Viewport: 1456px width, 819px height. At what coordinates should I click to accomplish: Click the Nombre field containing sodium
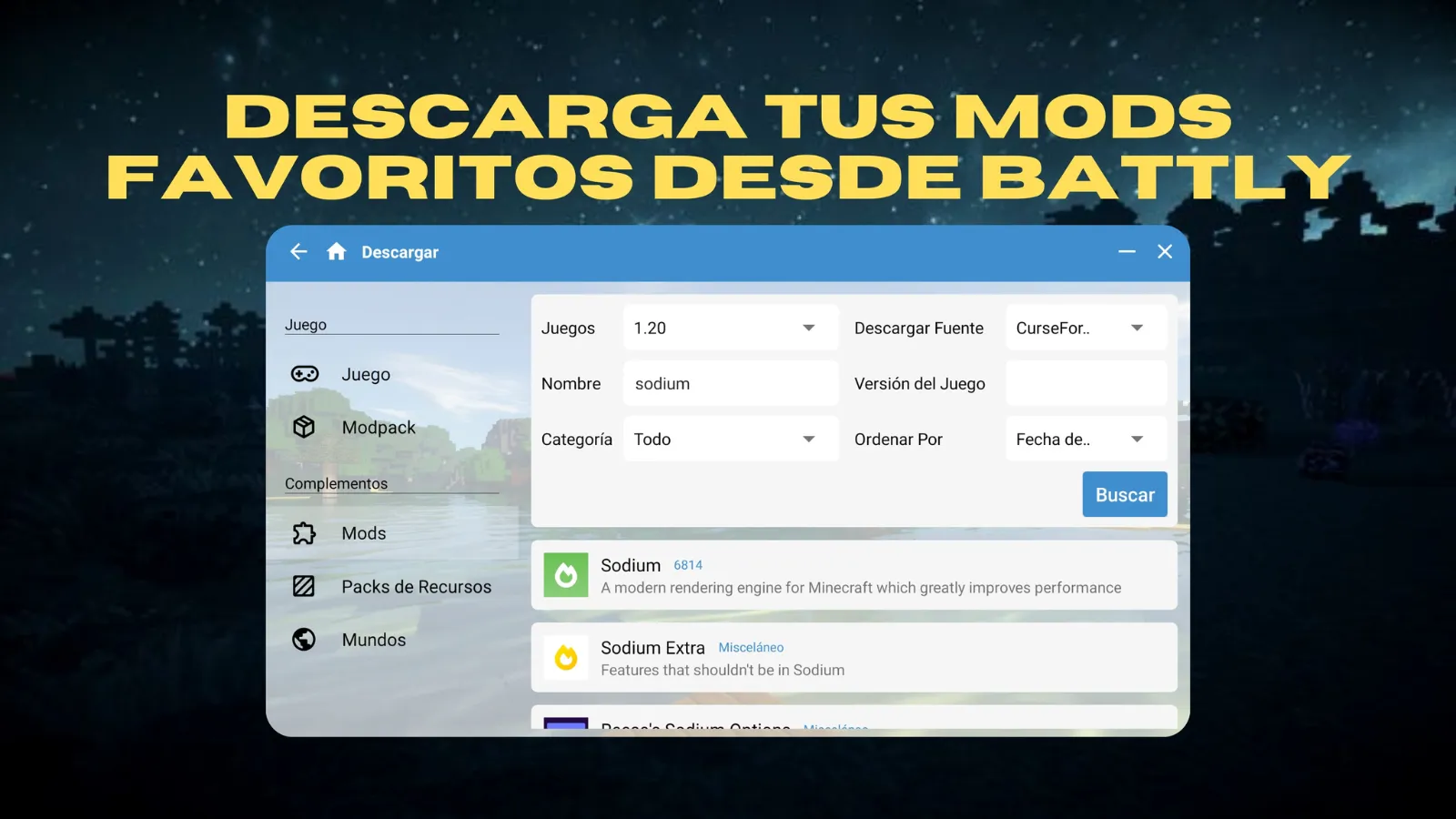click(x=731, y=384)
